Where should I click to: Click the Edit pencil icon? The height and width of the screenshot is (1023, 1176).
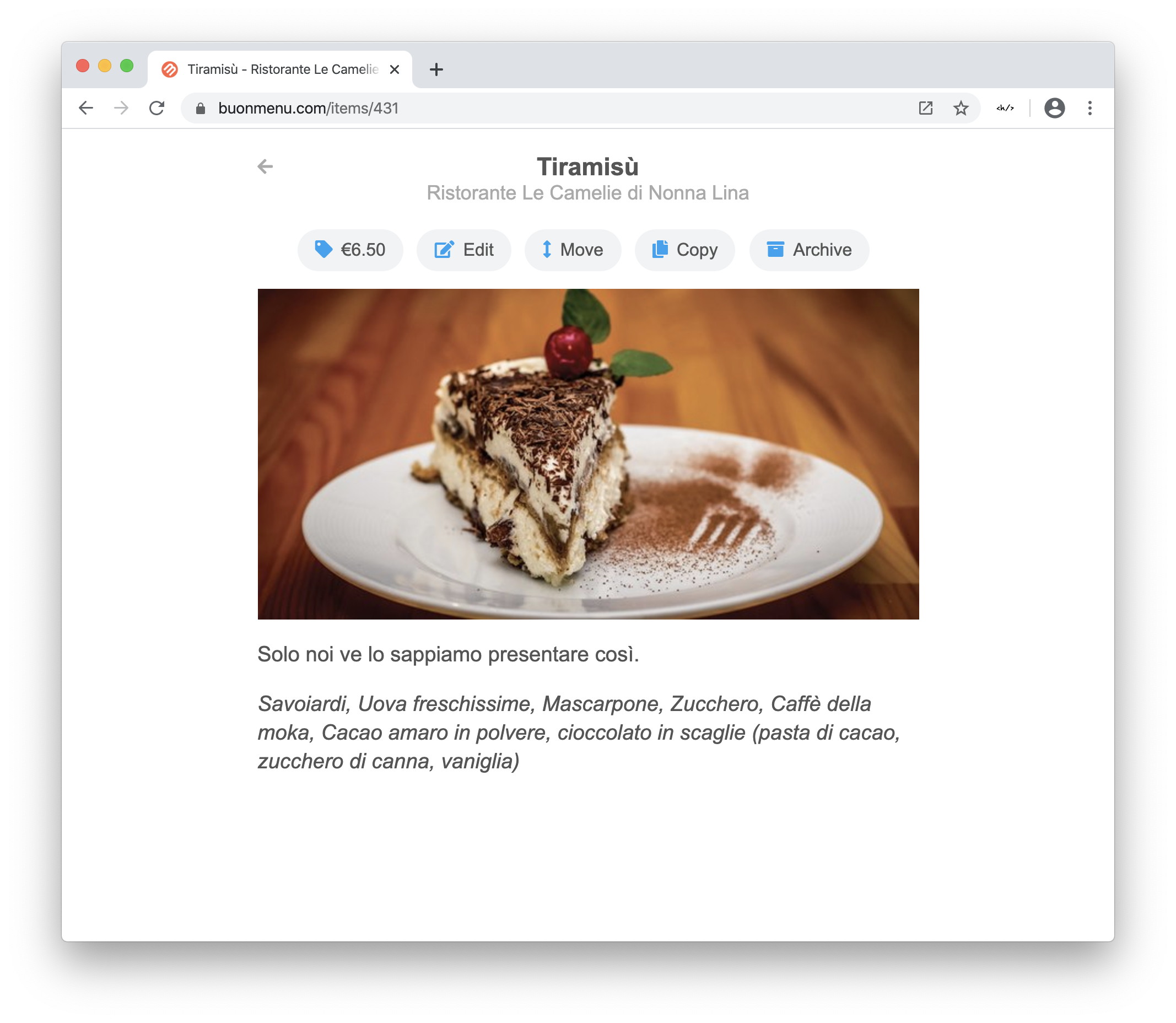click(x=444, y=250)
